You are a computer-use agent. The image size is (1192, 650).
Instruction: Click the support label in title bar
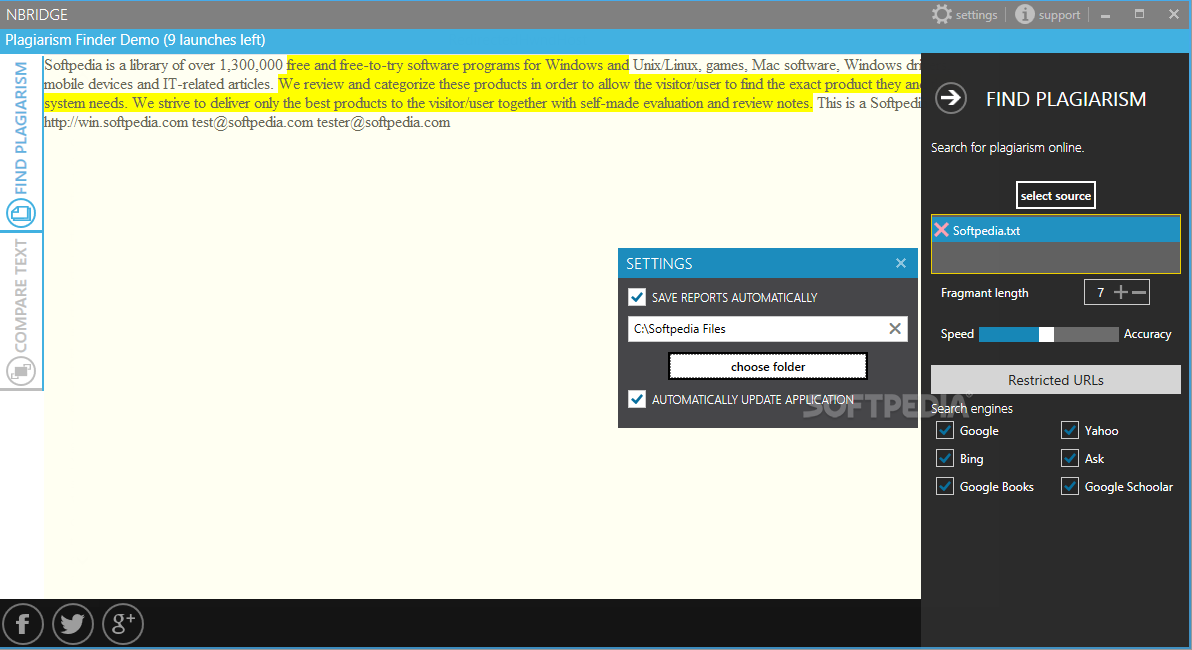pyautogui.click(x=1059, y=15)
